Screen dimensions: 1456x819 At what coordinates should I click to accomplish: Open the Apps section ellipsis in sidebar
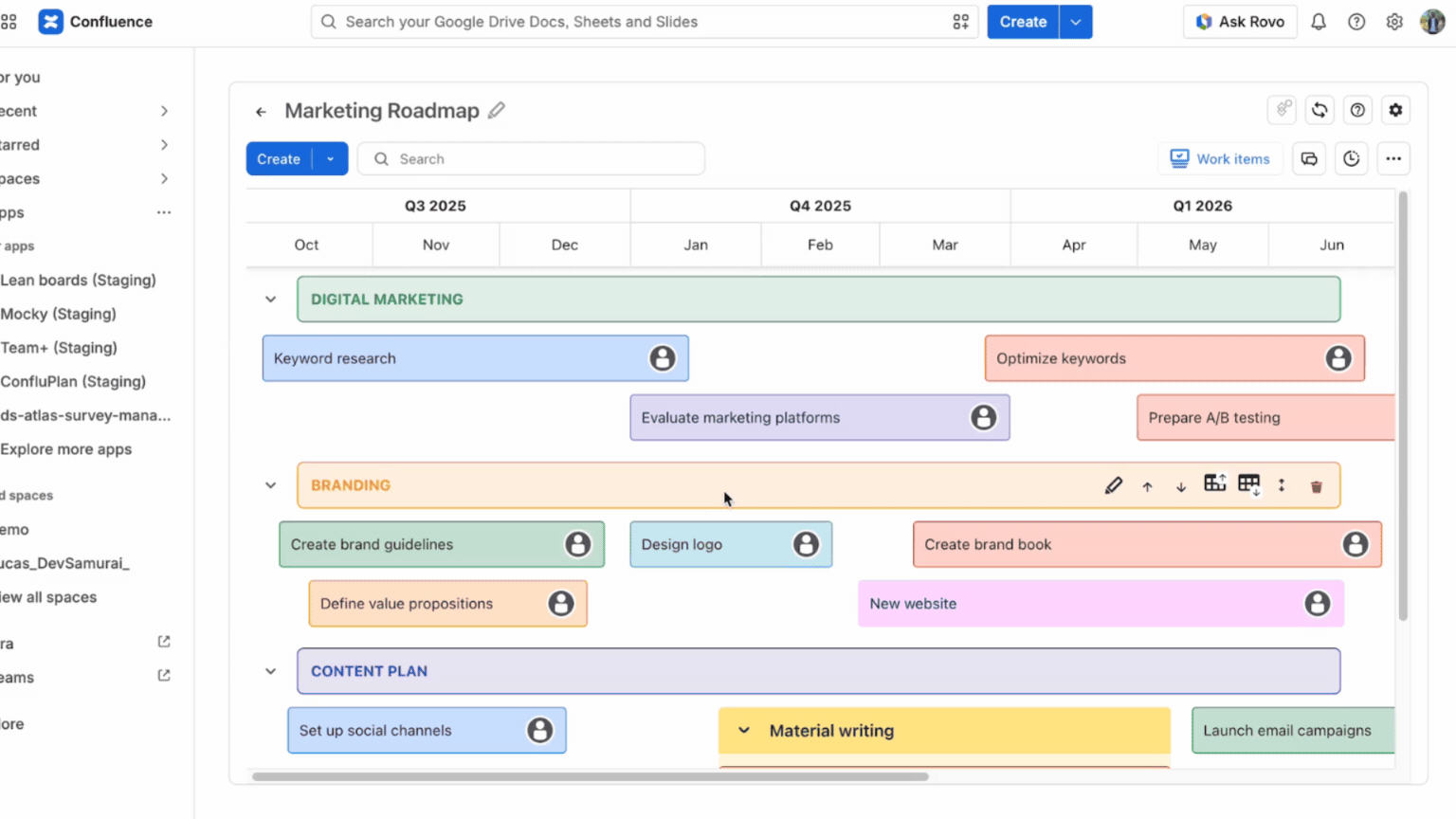[x=164, y=212]
